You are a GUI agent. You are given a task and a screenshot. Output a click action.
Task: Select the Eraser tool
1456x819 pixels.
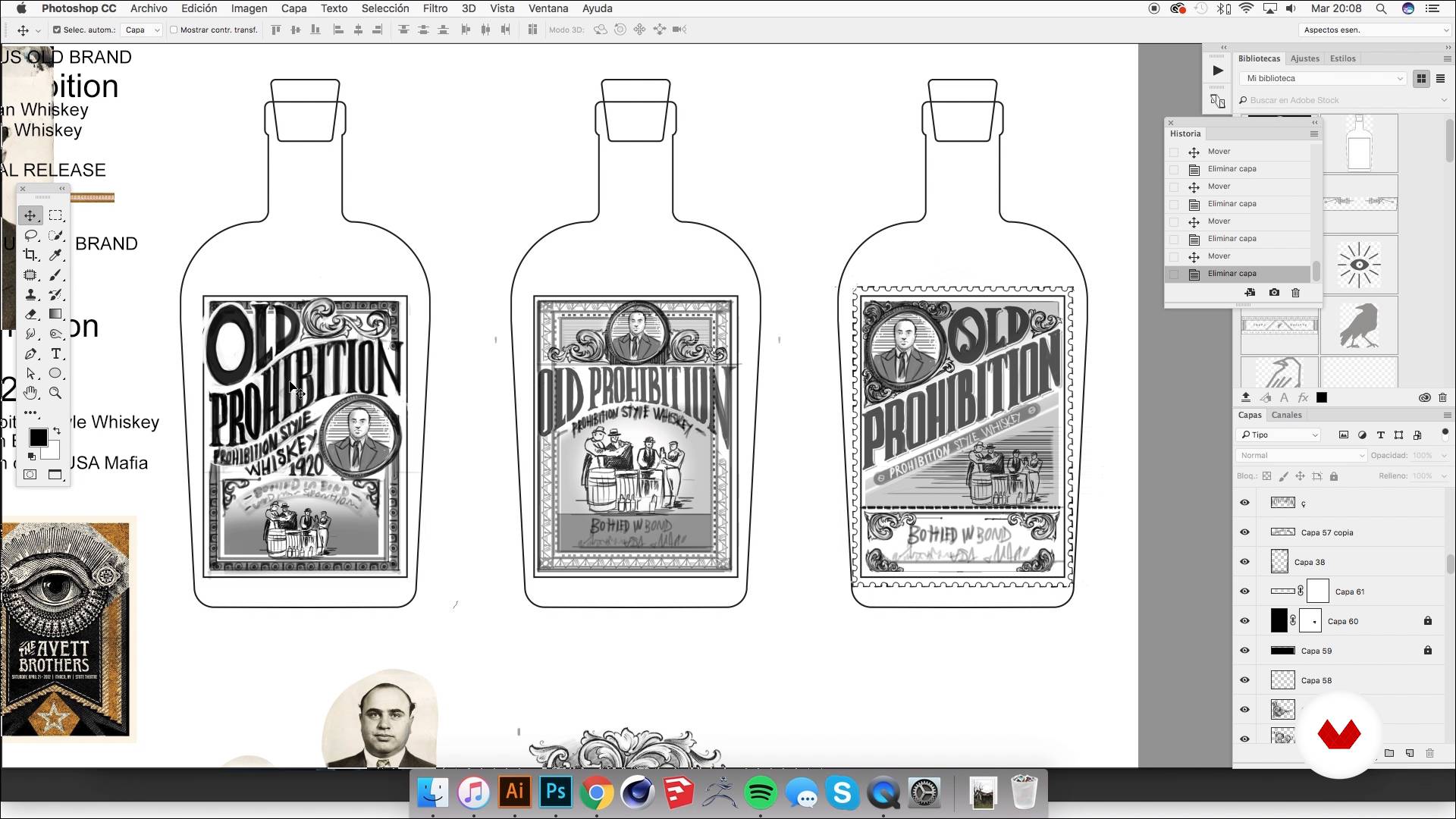pos(30,315)
